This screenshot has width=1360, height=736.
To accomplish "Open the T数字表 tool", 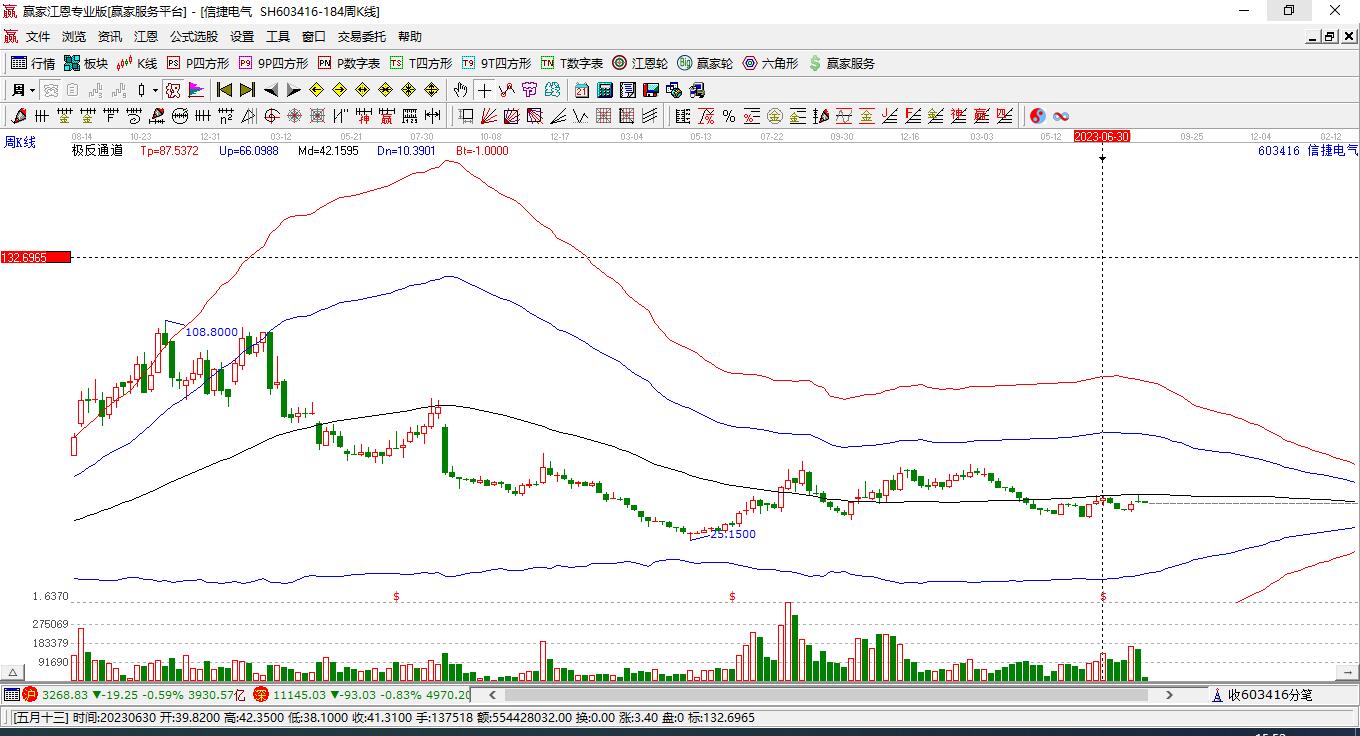I will 572,63.
